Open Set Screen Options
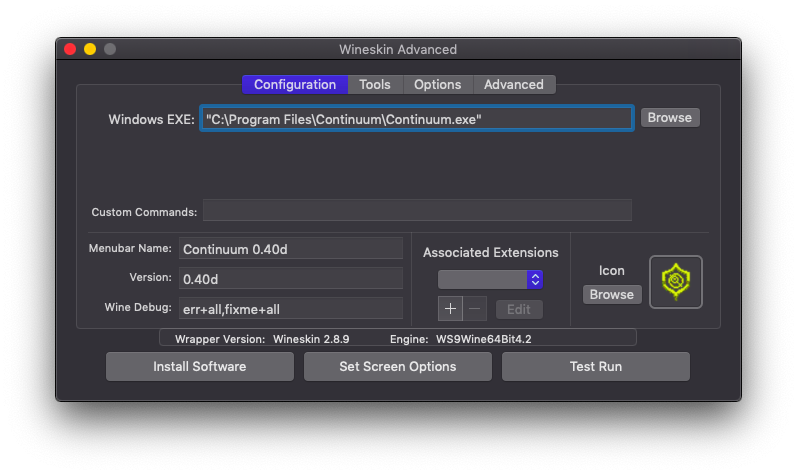 coord(397,366)
